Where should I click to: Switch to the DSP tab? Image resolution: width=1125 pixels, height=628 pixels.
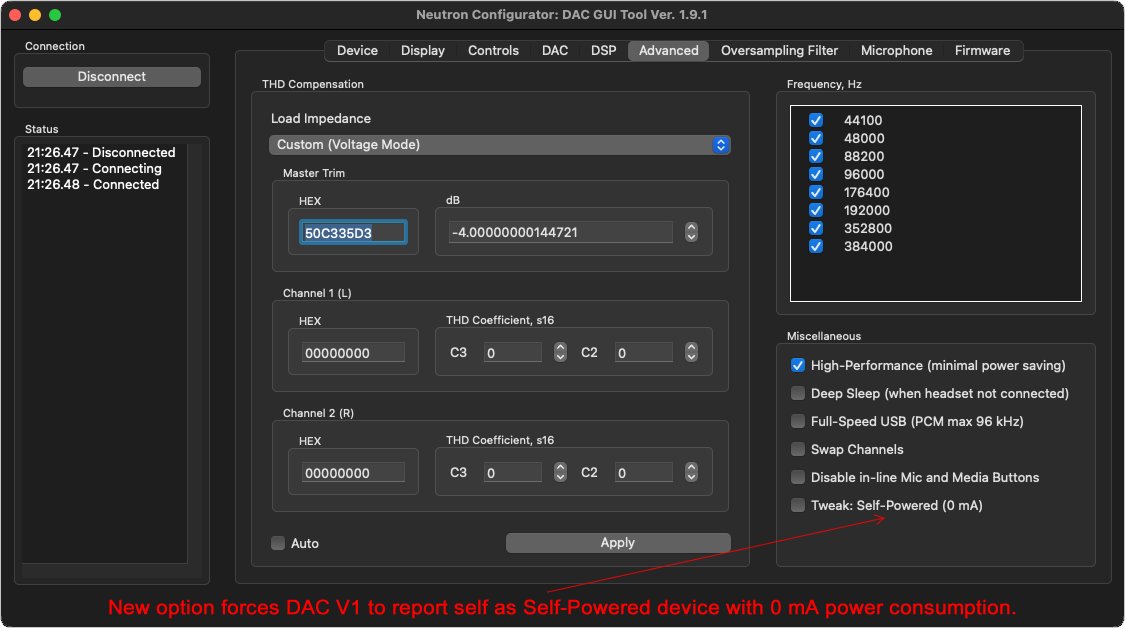click(x=603, y=50)
